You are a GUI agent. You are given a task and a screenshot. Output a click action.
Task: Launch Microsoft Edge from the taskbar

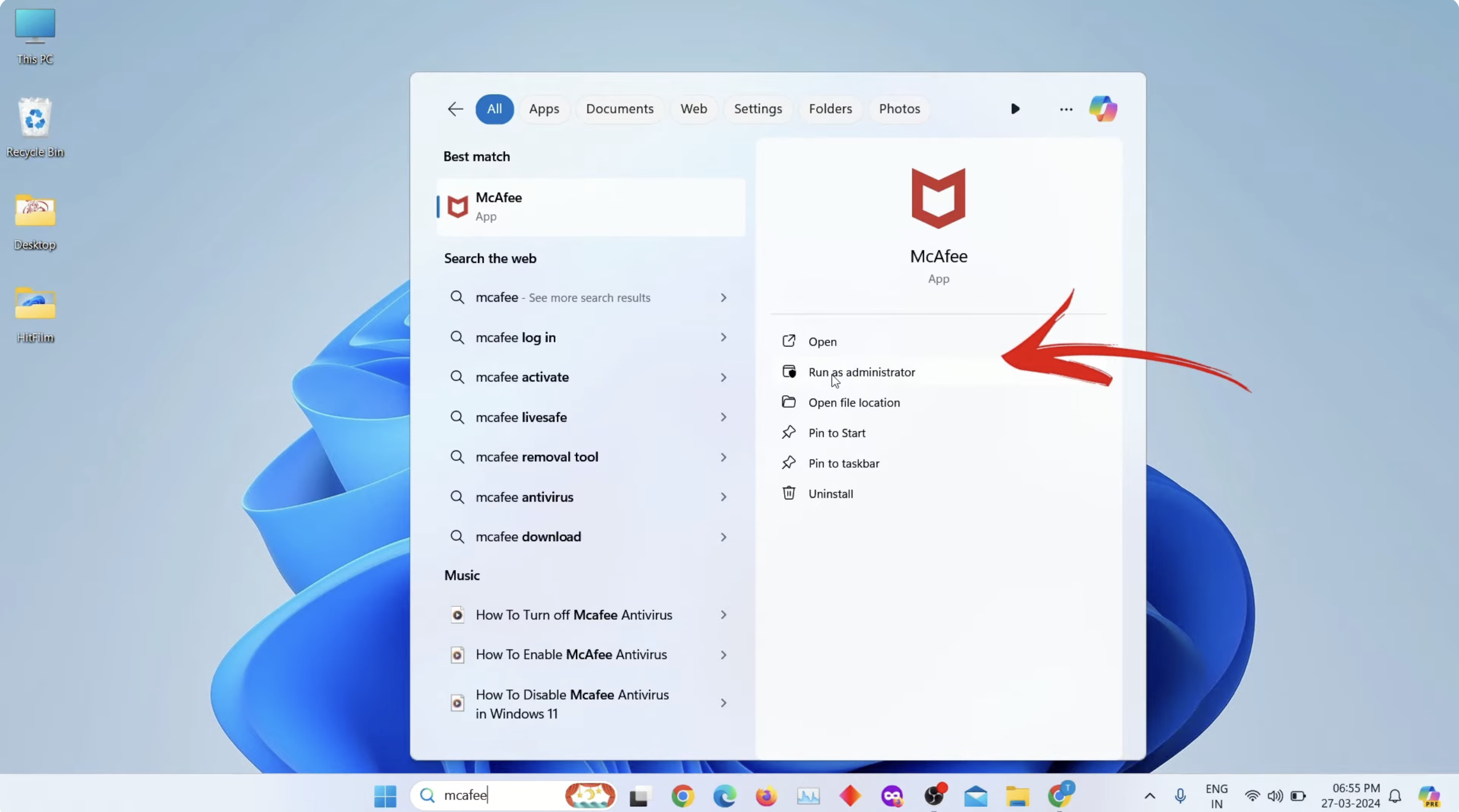(724, 795)
